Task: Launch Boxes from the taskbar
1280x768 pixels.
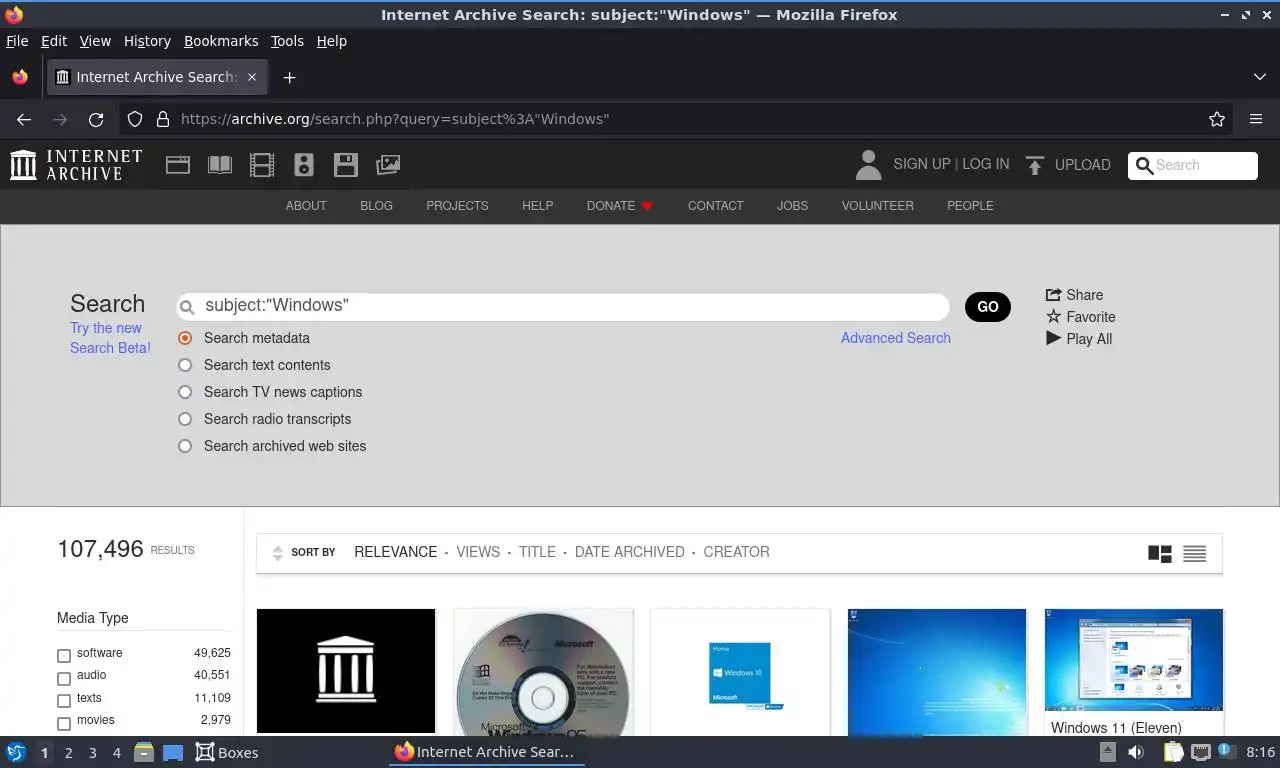Action: 227,752
